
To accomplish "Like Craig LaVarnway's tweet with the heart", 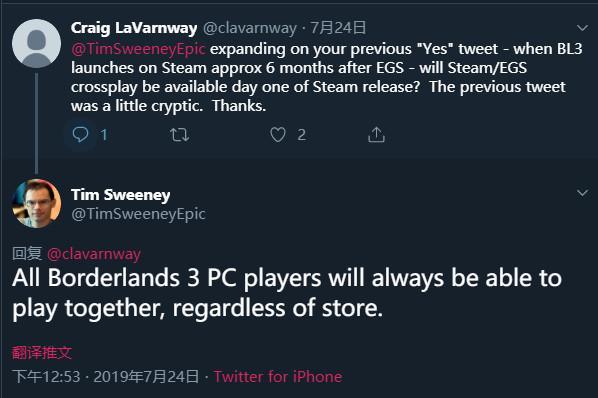I will coord(278,135).
